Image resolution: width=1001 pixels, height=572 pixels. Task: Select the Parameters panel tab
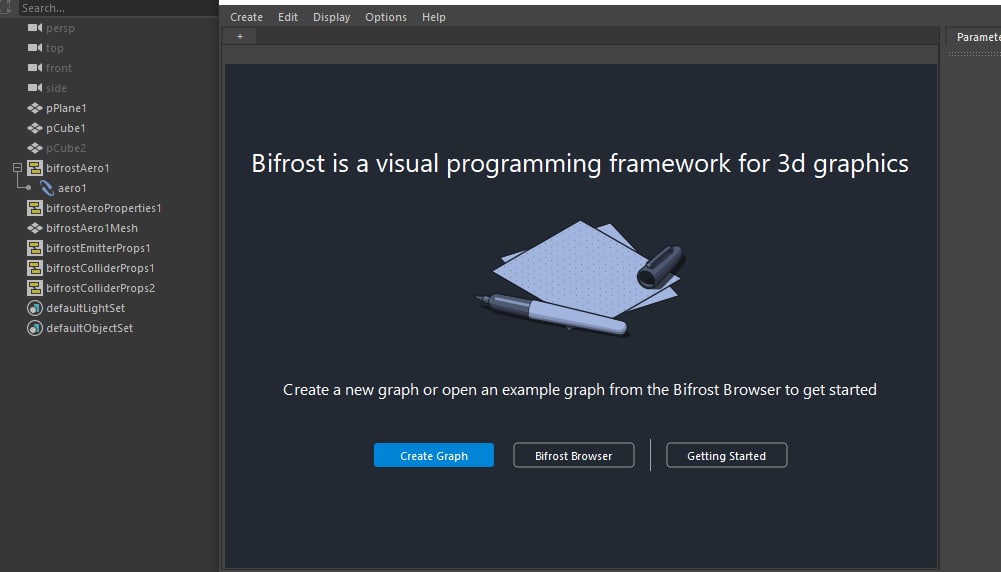point(975,37)
